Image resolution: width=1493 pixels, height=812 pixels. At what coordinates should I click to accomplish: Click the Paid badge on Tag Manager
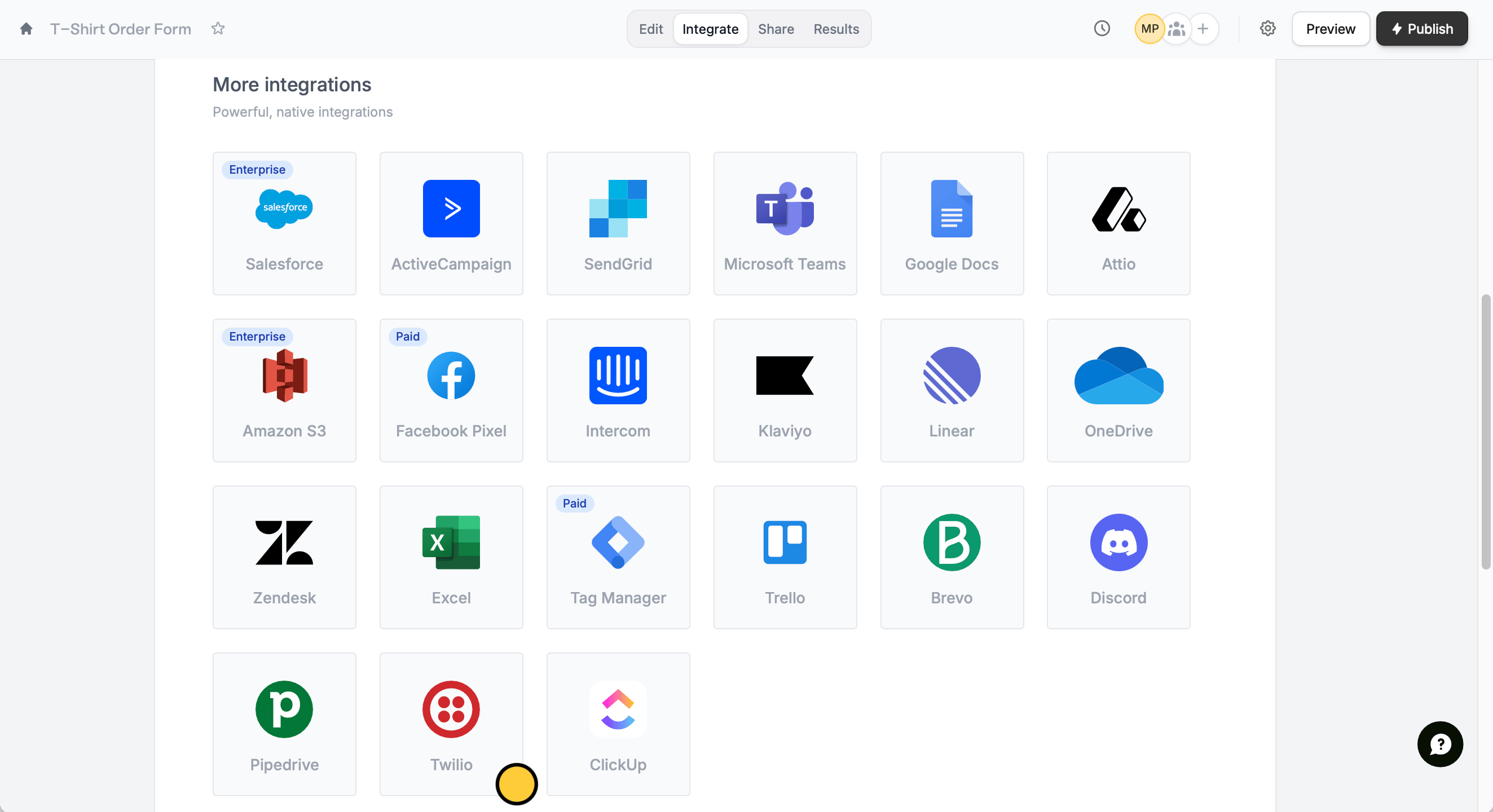point(574,503)
